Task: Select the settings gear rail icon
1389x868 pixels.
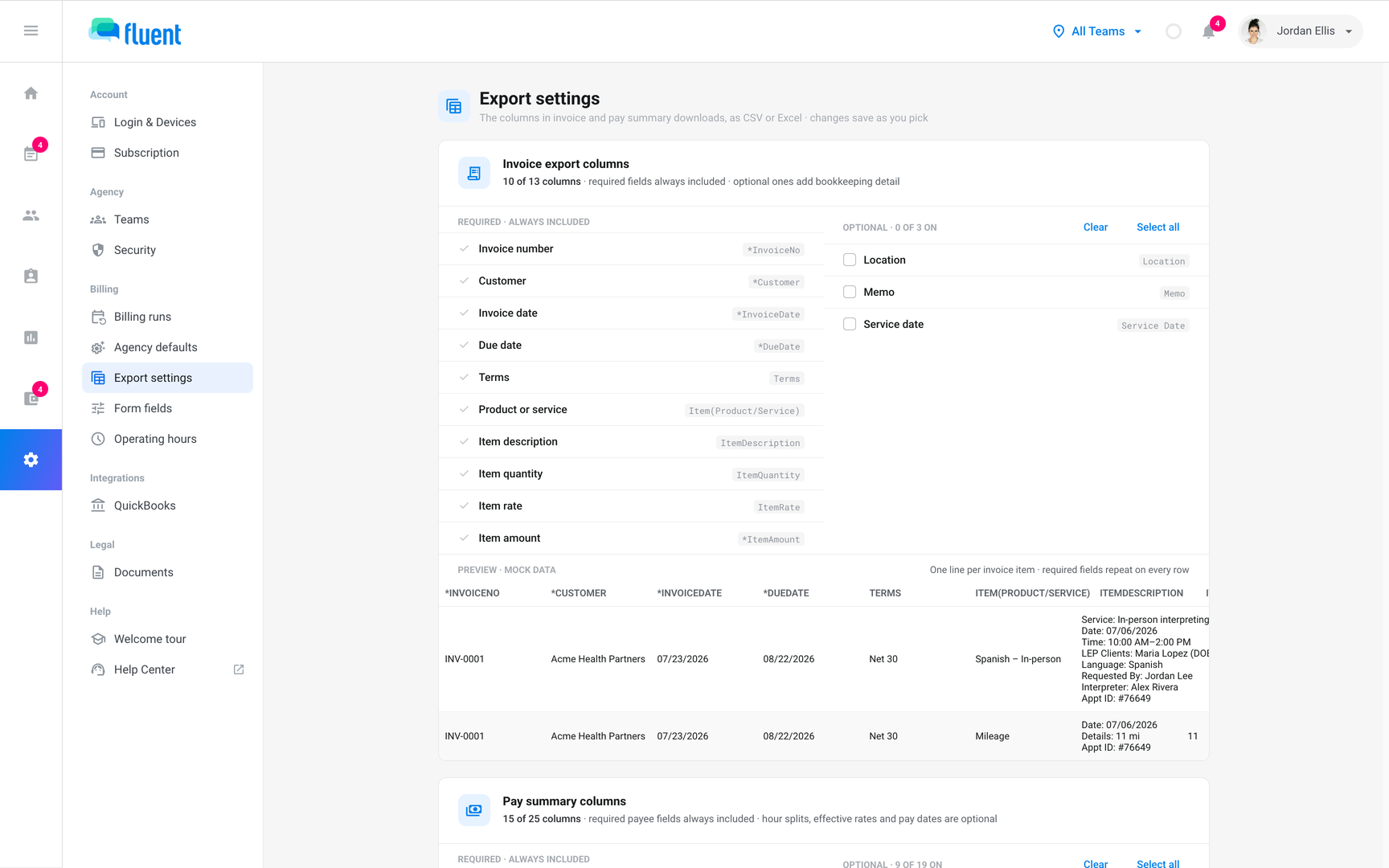Action: (31, 460)
